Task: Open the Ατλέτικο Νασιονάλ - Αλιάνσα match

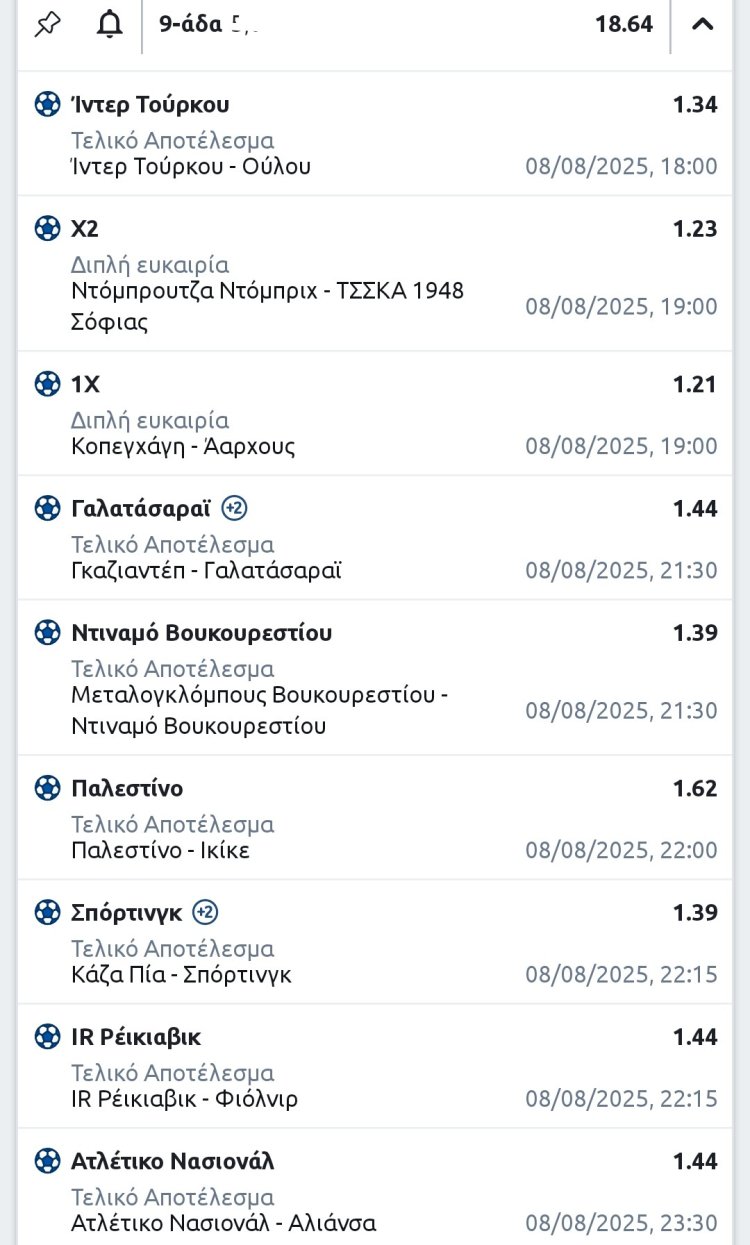Action: click(224, 1223)
